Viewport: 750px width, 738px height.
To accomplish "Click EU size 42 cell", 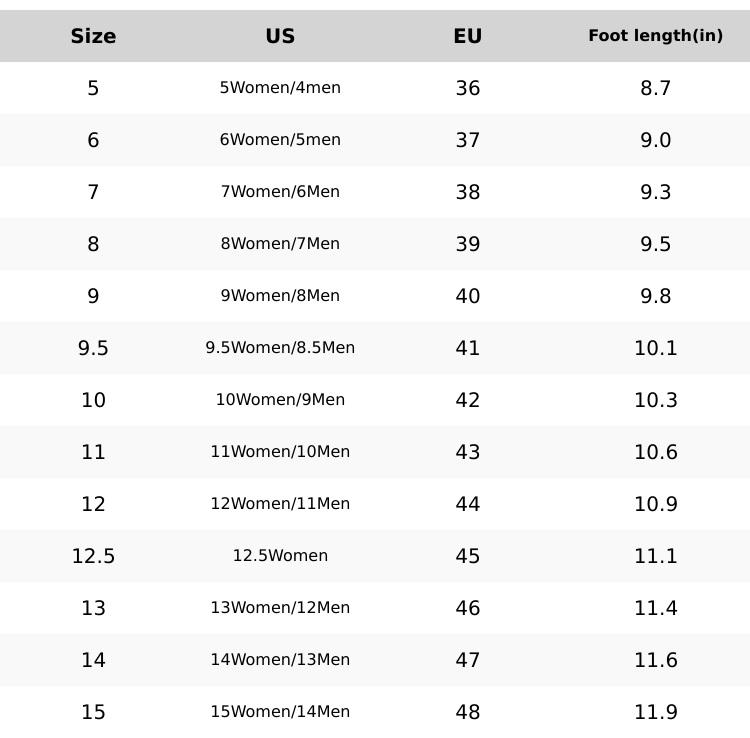I will click(467, 400).
